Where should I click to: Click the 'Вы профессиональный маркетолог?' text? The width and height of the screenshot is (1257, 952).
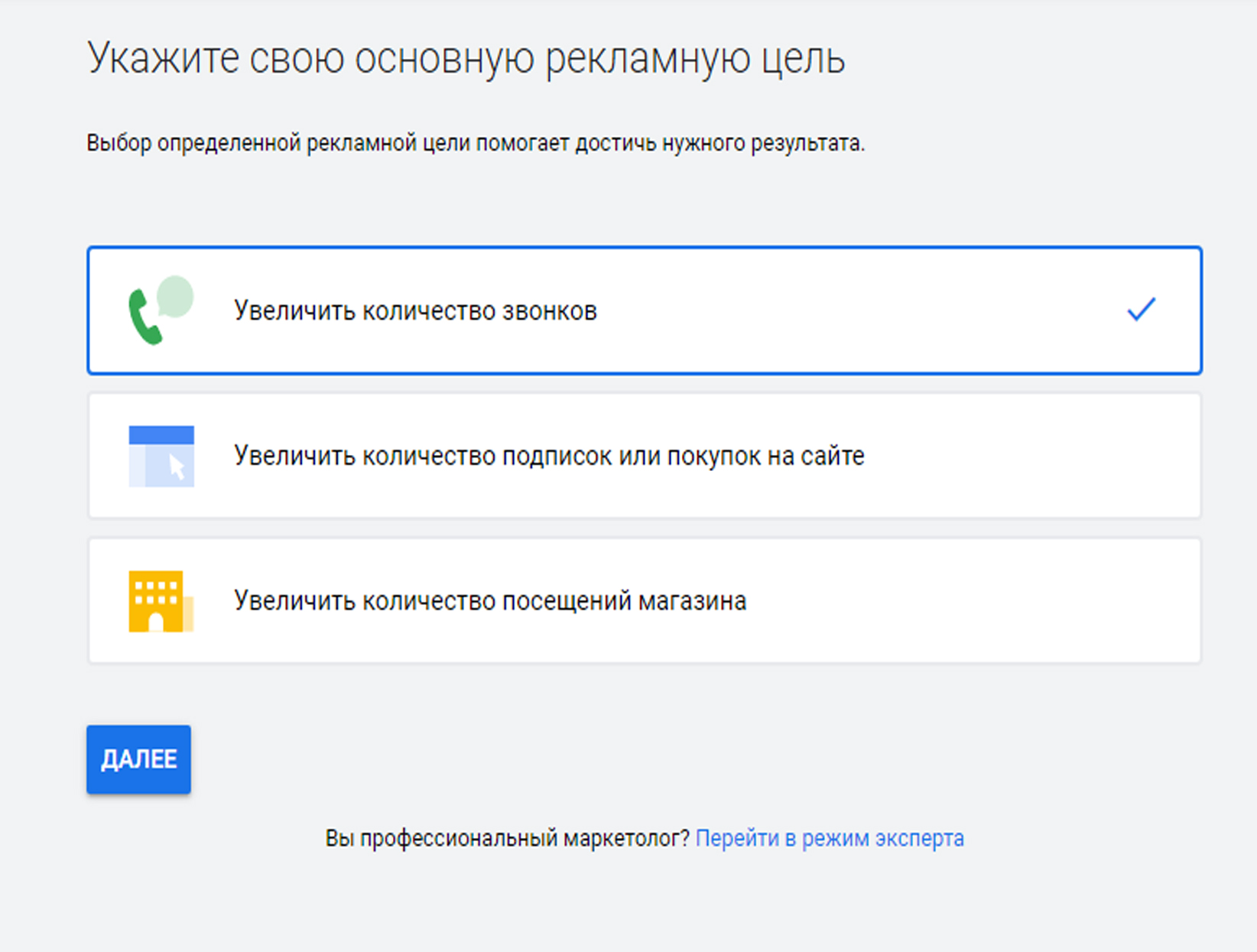[x=508, y=839]
